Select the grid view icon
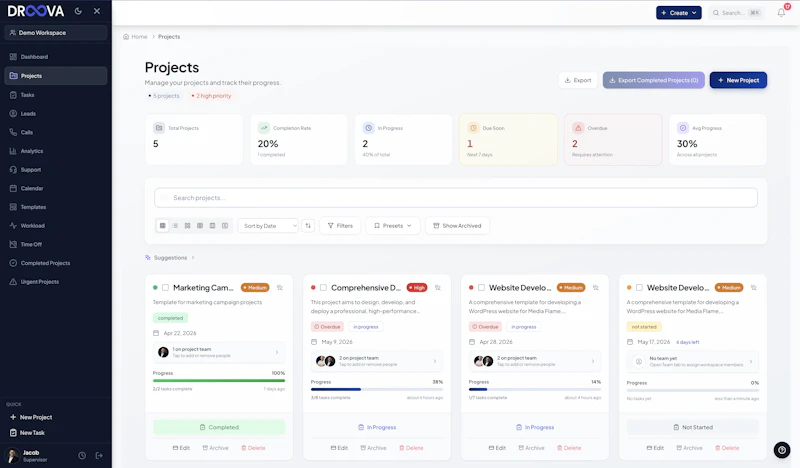 tap(163, 226)
